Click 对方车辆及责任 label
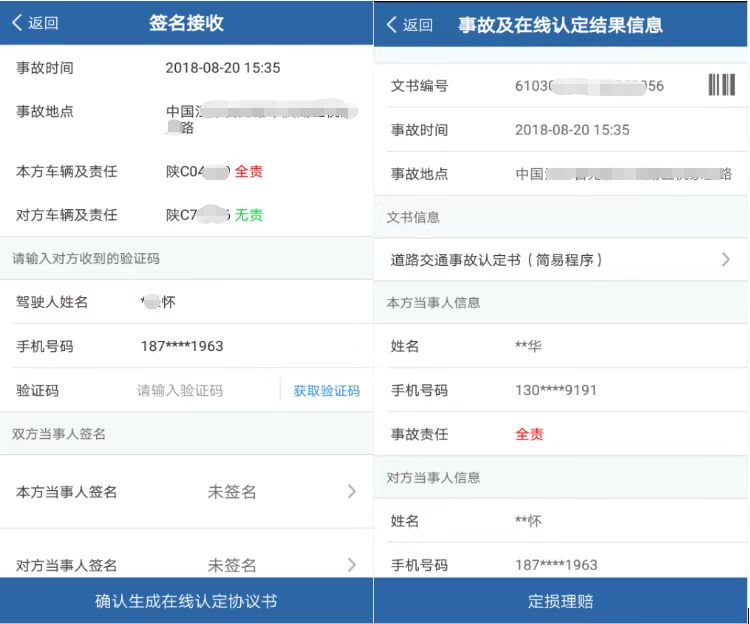The height and width of the screenshot is (624, 750). click(66, 215)
